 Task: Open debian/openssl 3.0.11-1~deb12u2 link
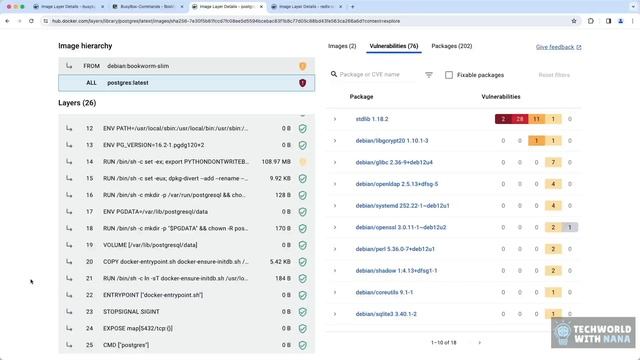point(401,227)
